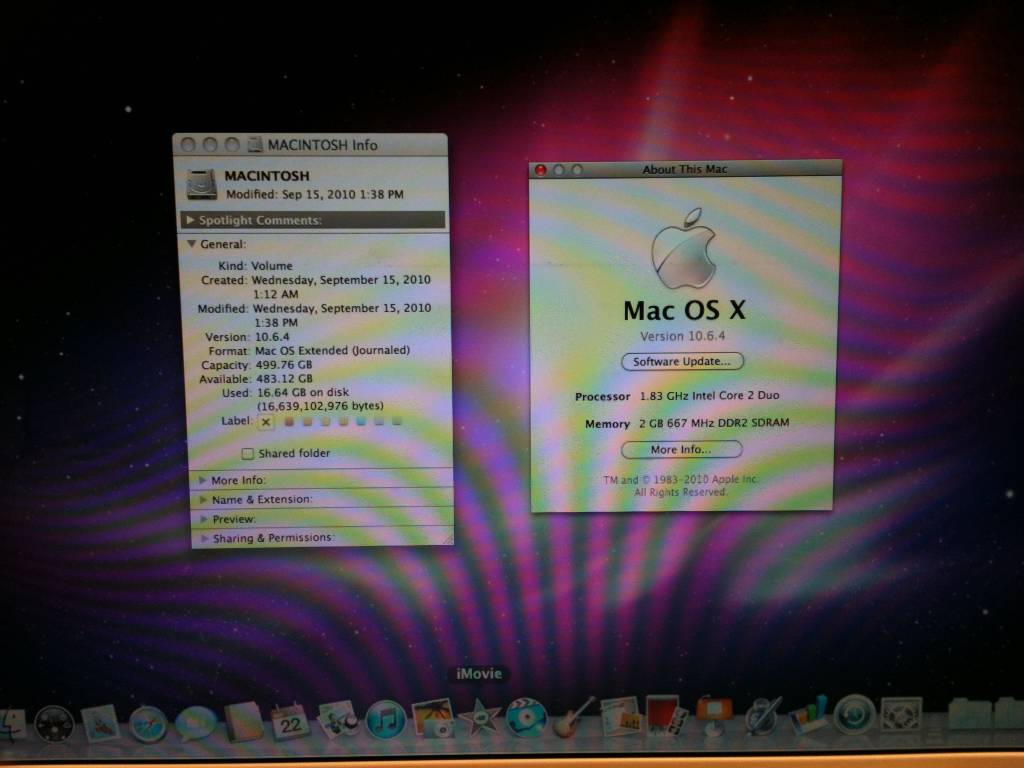The height and width of the screenshot is (768, 1024).
Task: Click the MACINTOSH volume name heading
Action: 266,176
